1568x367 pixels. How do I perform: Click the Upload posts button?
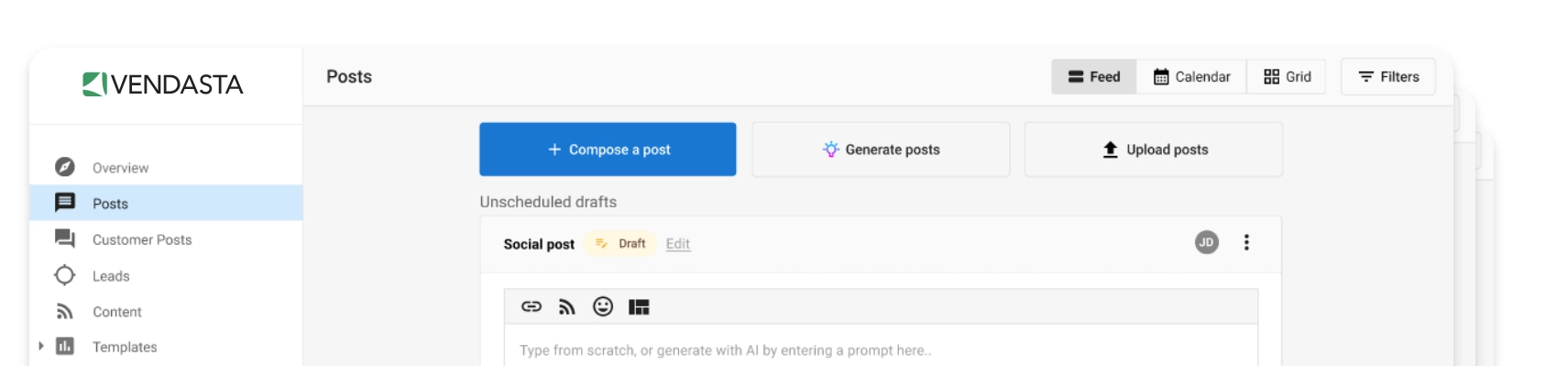click(1153, 150)
